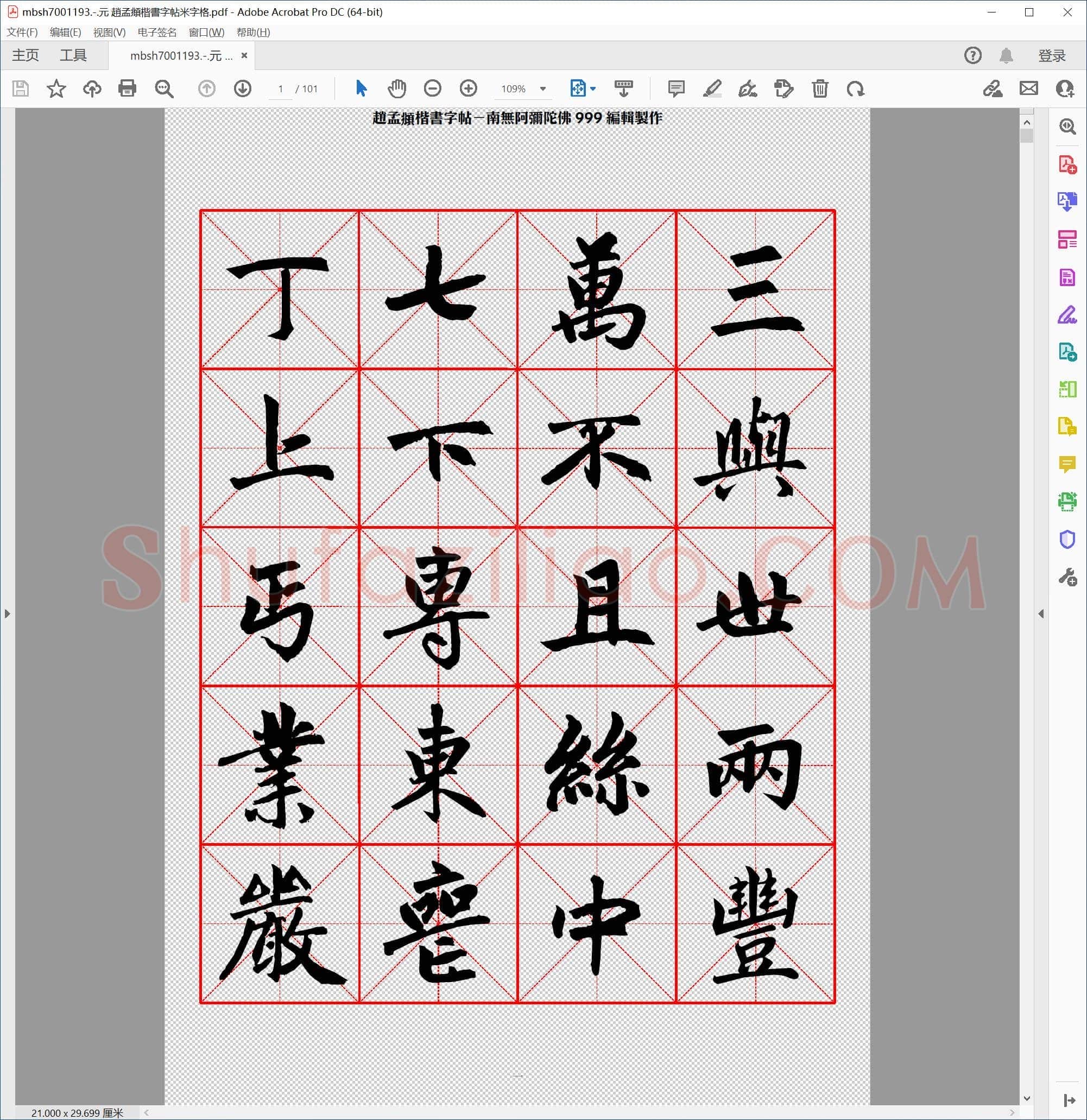Click the star bookmark icon

pos(56,88)
